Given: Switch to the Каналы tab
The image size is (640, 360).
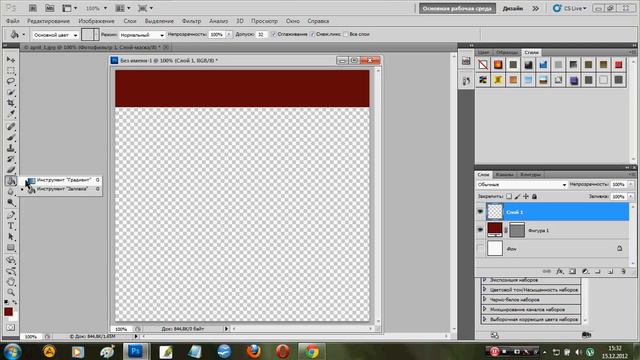Looking at the screenshot, I should 504,174.
